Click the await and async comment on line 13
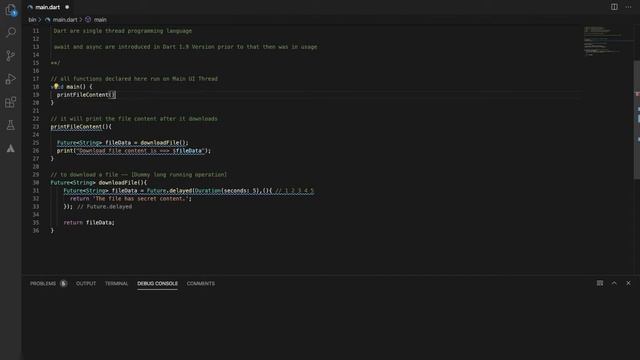This screenshot has height=360, width=640. click(185, 47)
